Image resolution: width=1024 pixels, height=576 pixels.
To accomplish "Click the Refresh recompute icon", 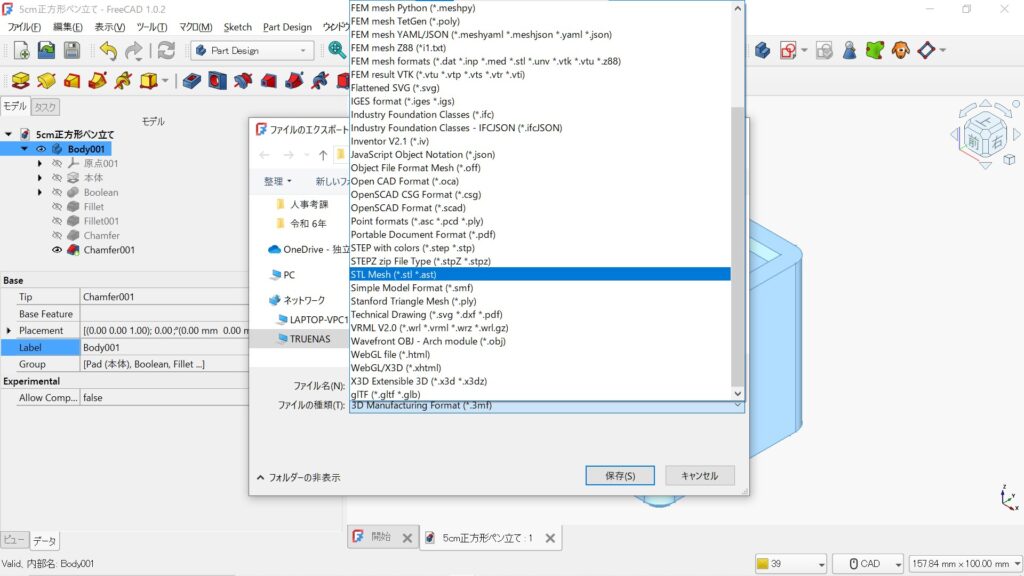I will tap(166, 50).
